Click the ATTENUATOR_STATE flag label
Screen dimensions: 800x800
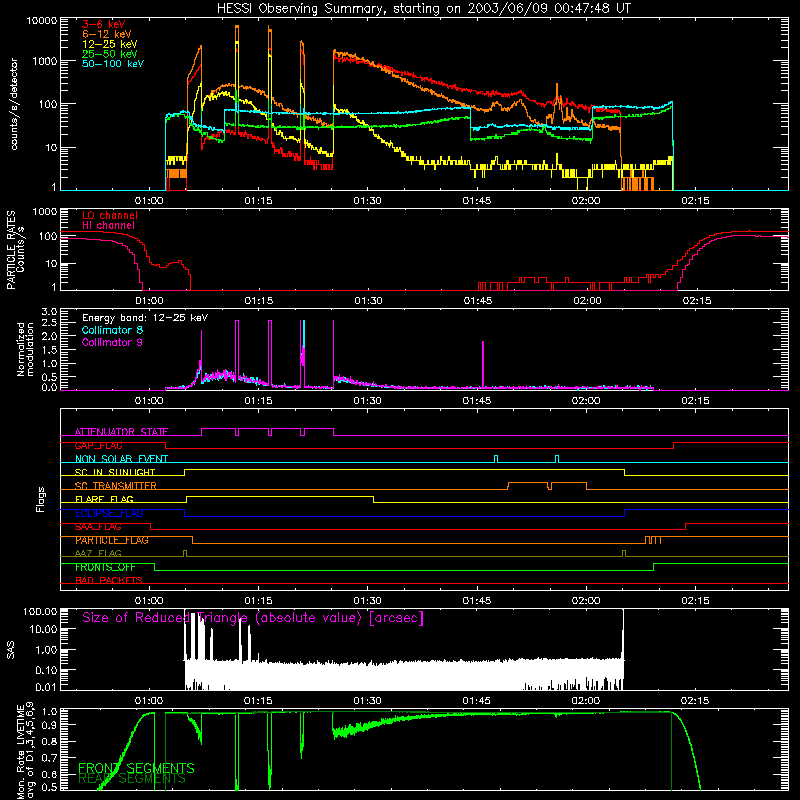click(x=121, y=432)
